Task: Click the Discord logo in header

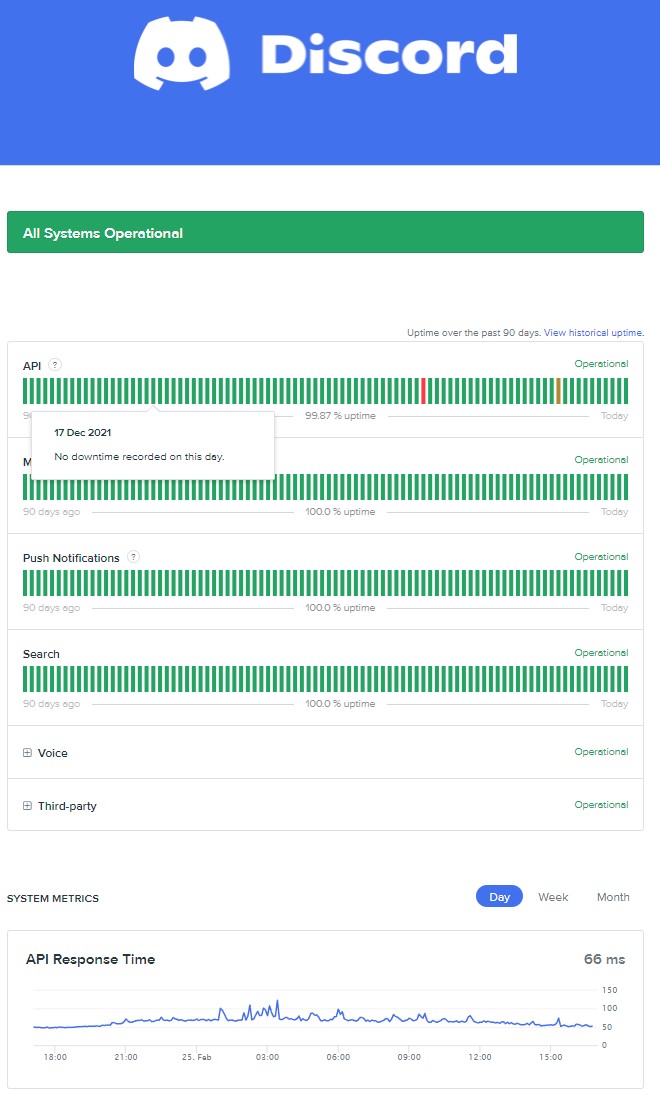Action: [325, 53]
